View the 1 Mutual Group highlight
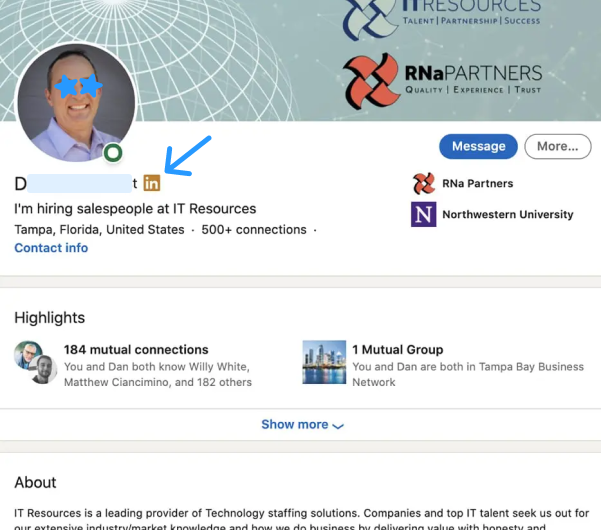The width and height of the screenshot is (601, 530). 397,350
